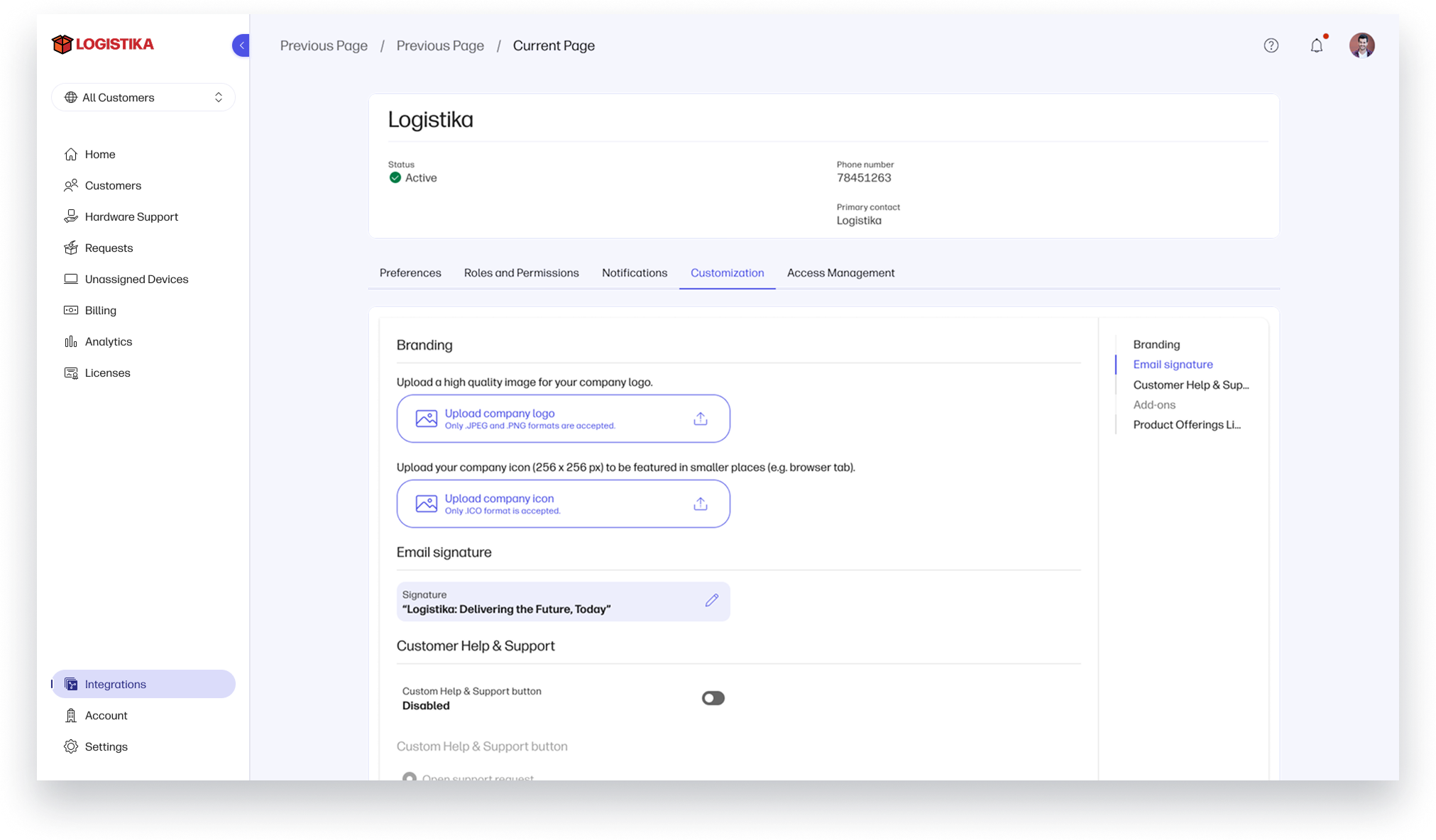Click first Previous Page breadcrumb link
Viewport: 1436px width, 840px height.
pyautogui.click(x=324, y=45)
